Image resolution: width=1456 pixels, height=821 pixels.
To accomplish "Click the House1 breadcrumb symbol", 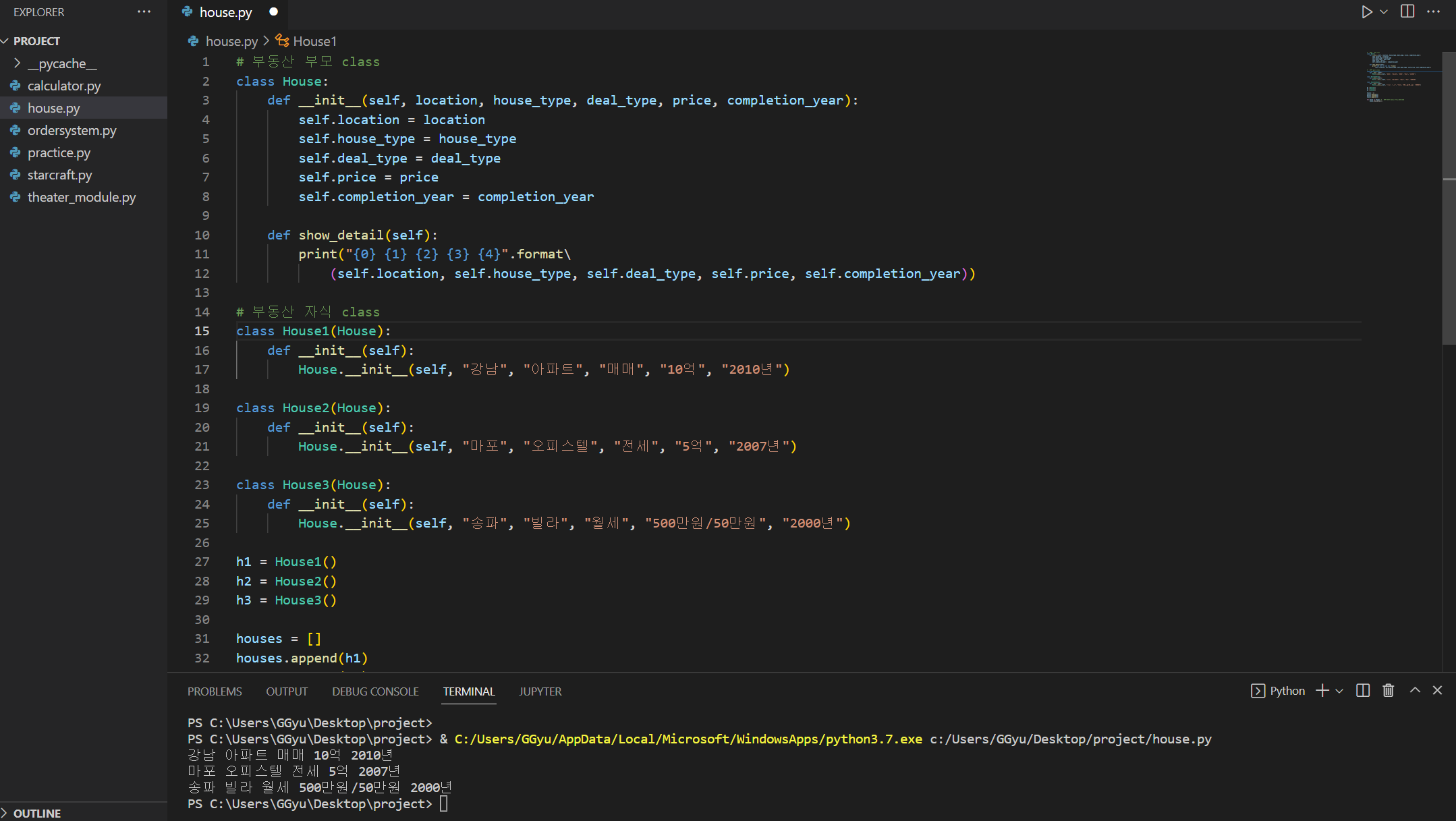I will click(x=314, y=41).
